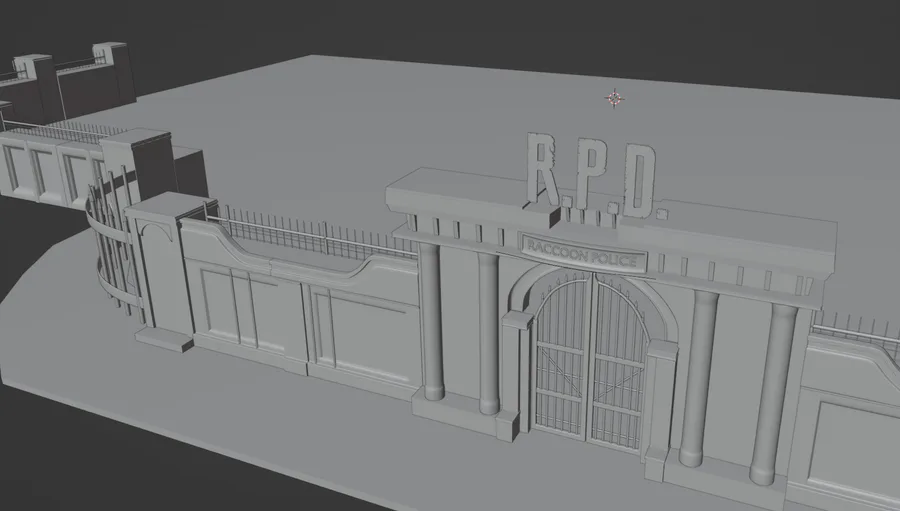Select the arched iron gate's left door
This screenshot has width=900, height=511.
(561, 356)
